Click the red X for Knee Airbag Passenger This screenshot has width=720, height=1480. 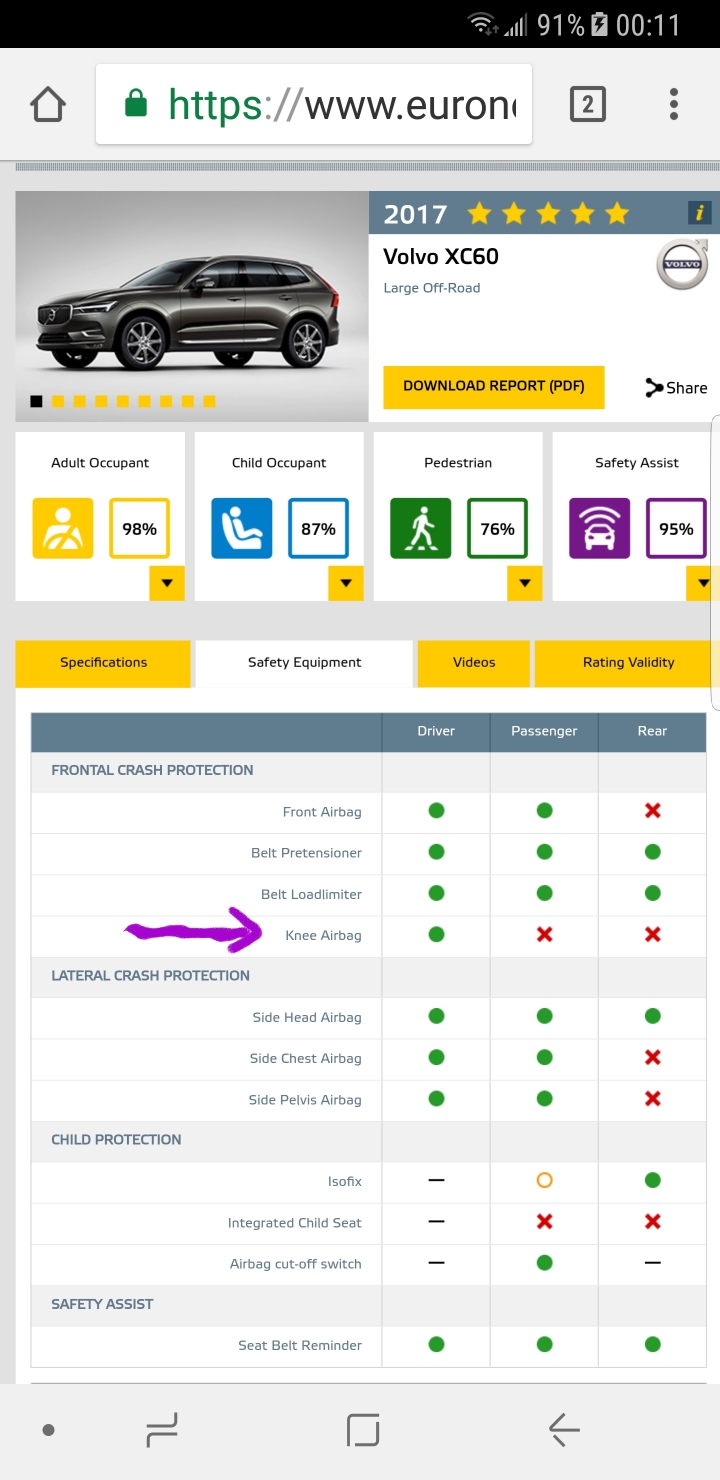(544, 934)
